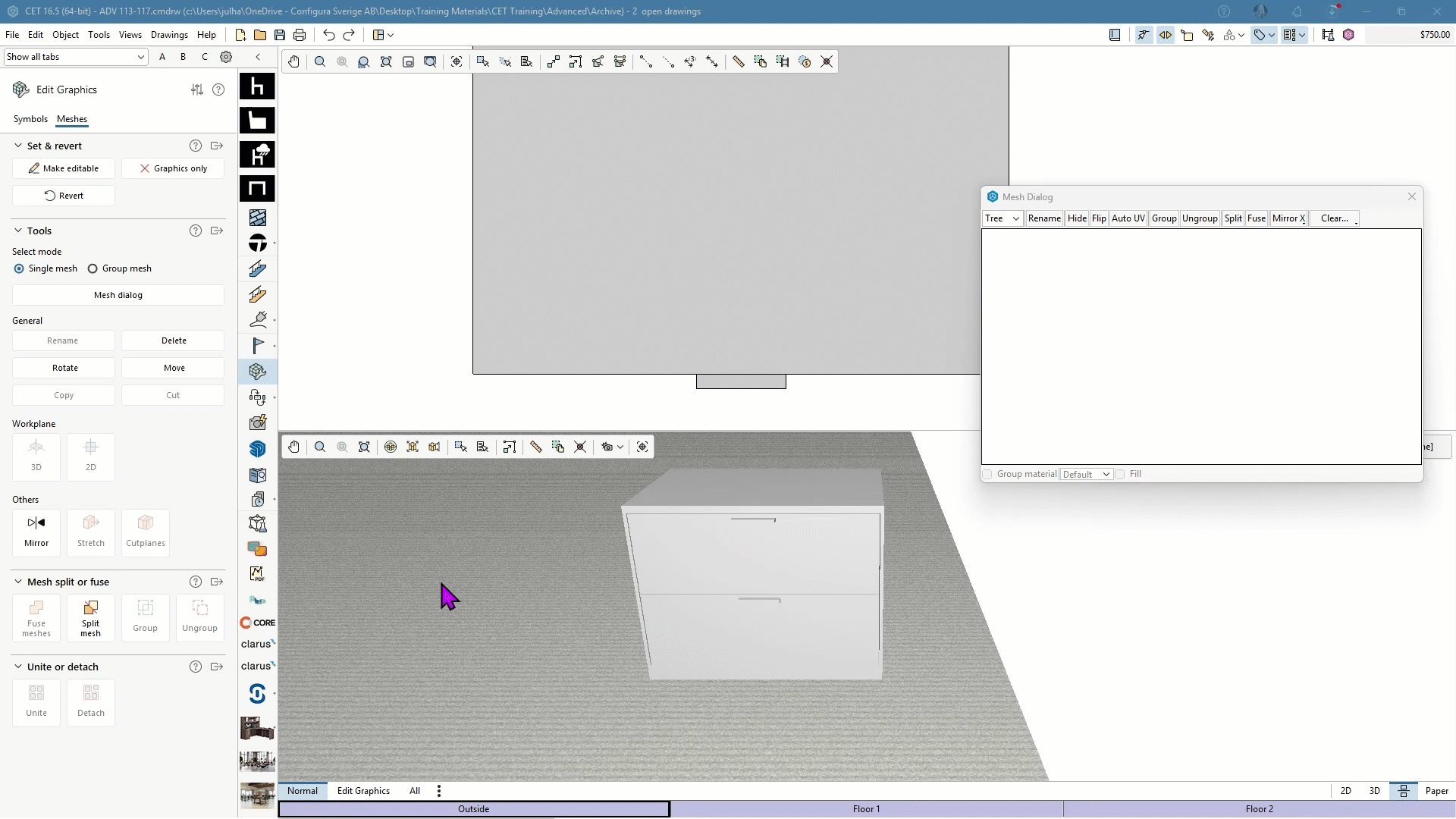Collapse the Set & revert section
Viewport: 1456px width, 819px height.
pos(18,146)
